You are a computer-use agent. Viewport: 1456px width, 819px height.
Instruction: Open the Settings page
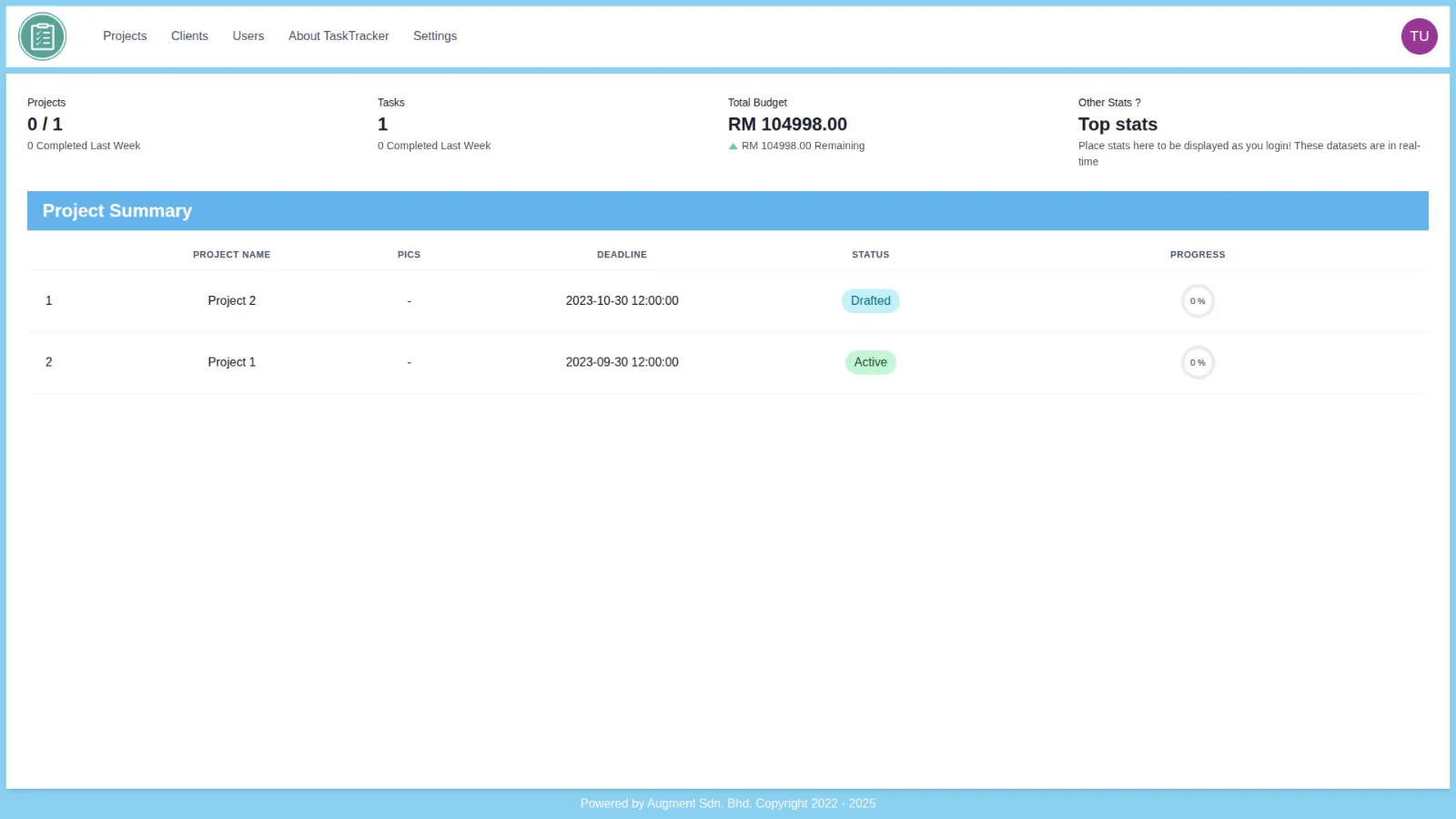435,35
